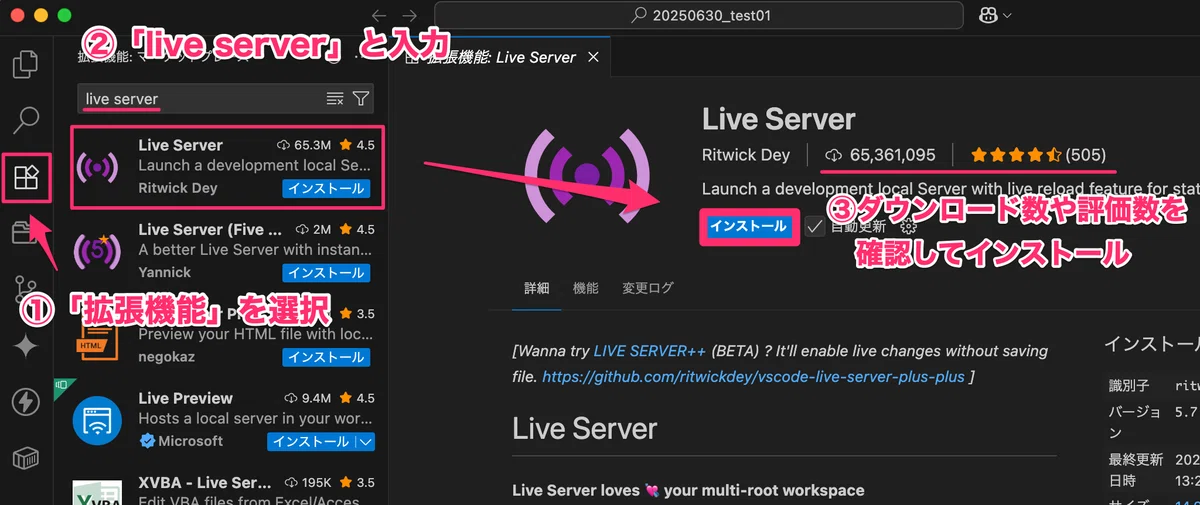Open the extensions filter funnel icon
This screenshot has width=1200, height=505.
(x=360, y=98)
